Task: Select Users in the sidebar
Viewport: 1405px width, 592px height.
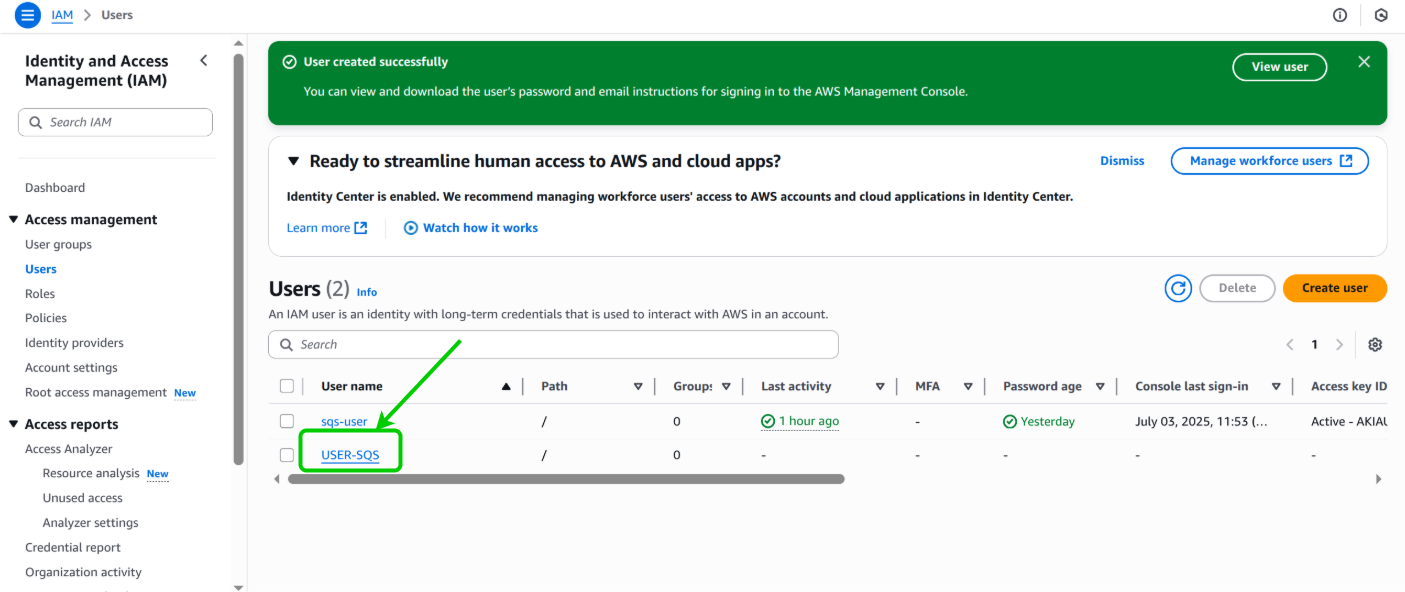Action: (41, 269)
